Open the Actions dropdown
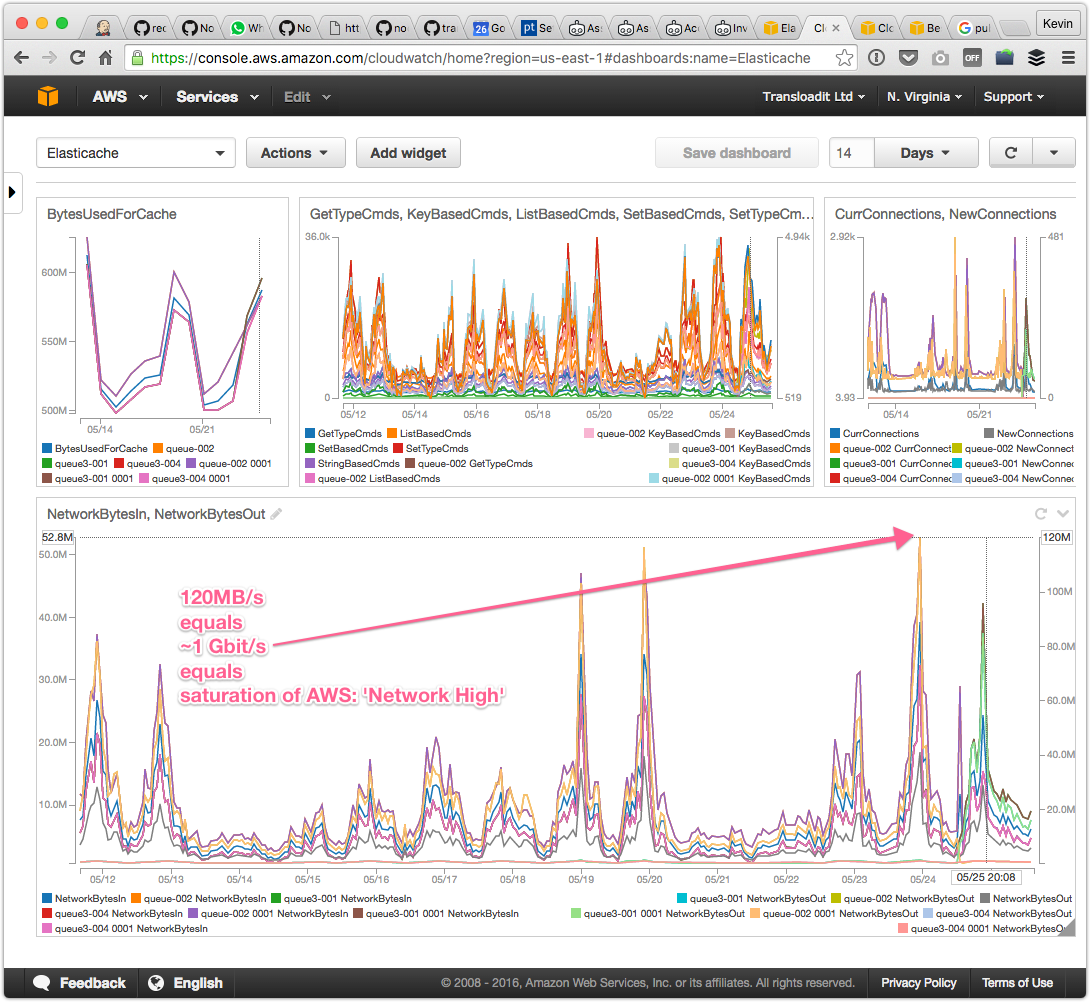1090x1002 pixels. [x=295, y=153]
